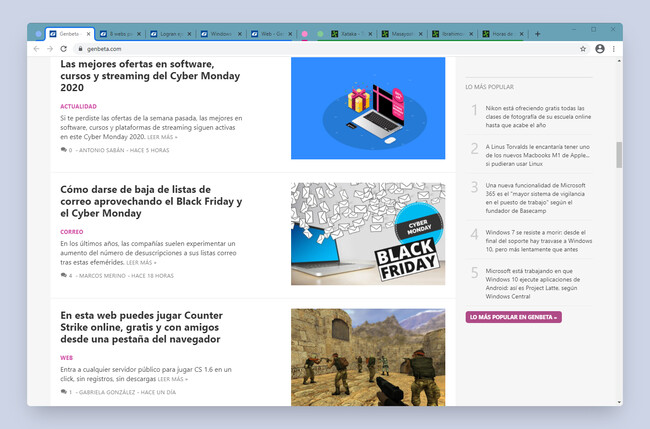
Task: Close the Genbeta tab
Action: 88,34
